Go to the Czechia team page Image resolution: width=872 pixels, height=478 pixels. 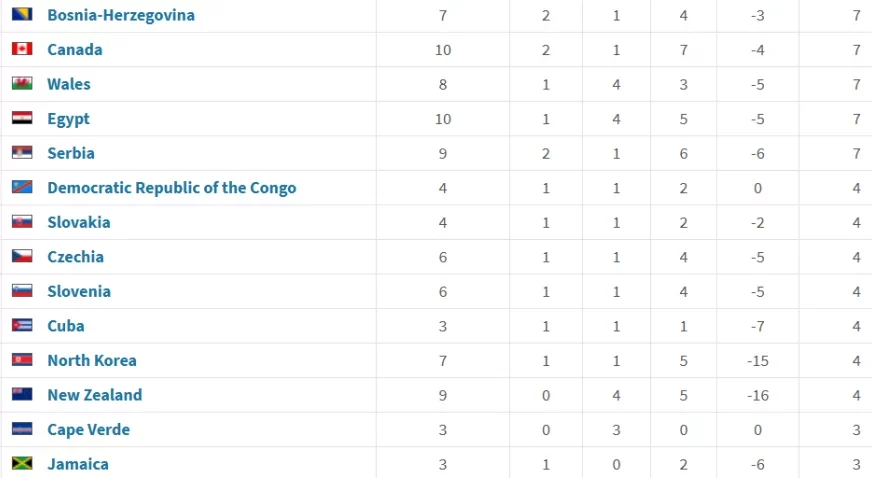[x=75, y=257]
